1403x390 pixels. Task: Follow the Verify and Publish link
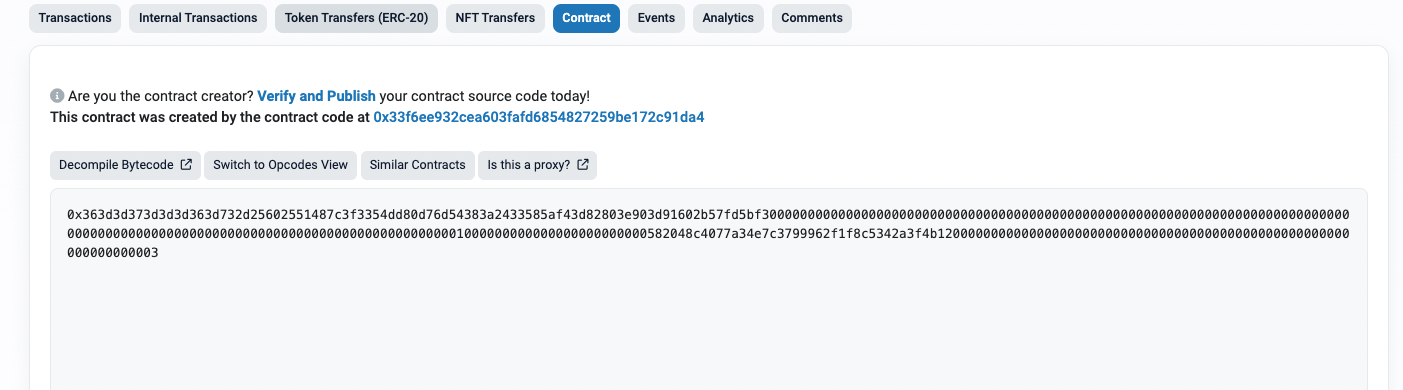coord(316,97)
